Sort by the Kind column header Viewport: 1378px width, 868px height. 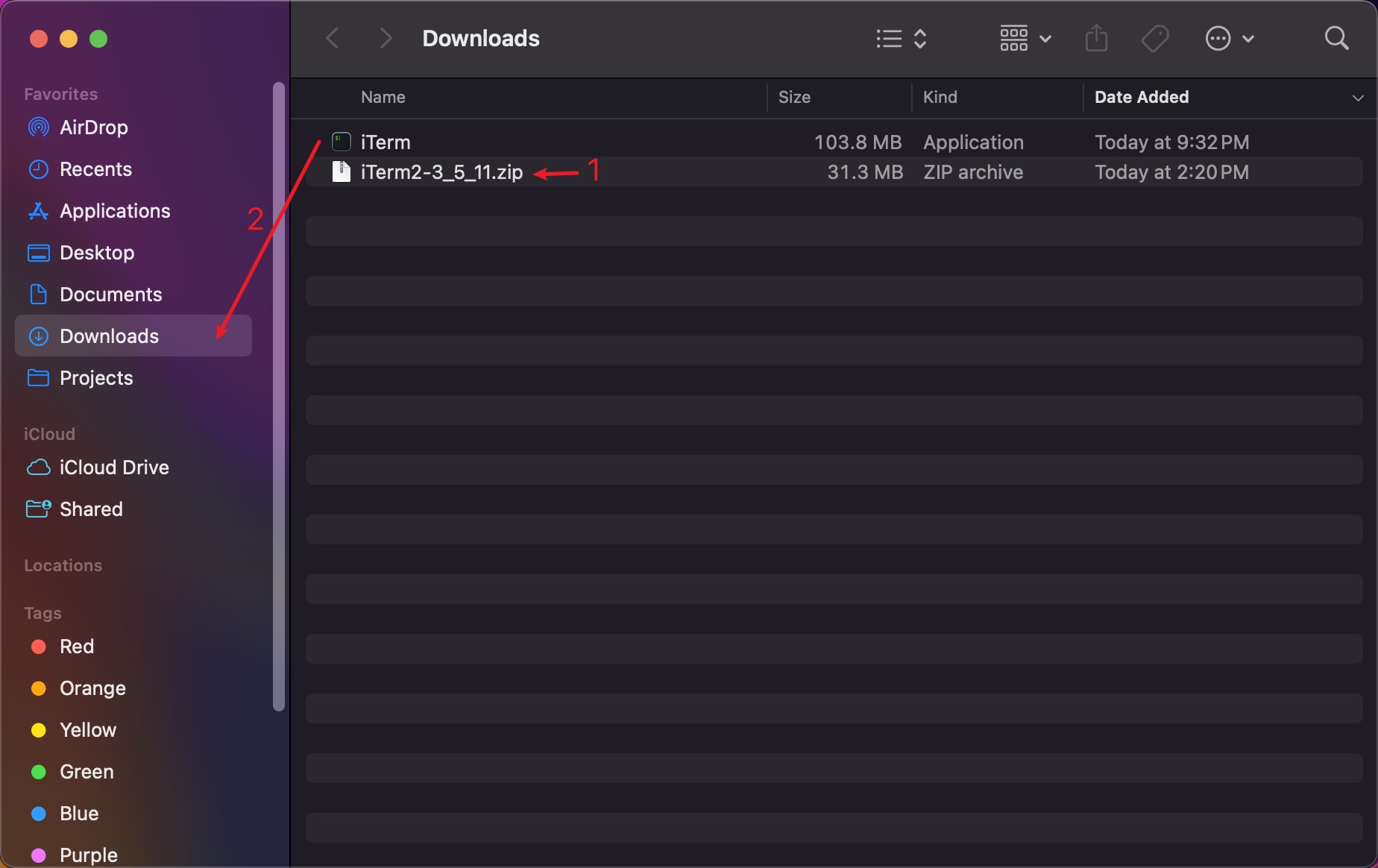coord(940,97)
